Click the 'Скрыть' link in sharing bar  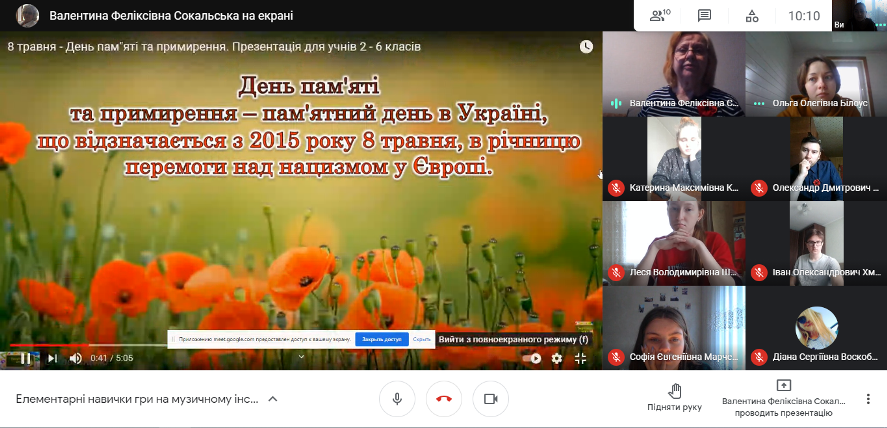[x=422, y=339]
